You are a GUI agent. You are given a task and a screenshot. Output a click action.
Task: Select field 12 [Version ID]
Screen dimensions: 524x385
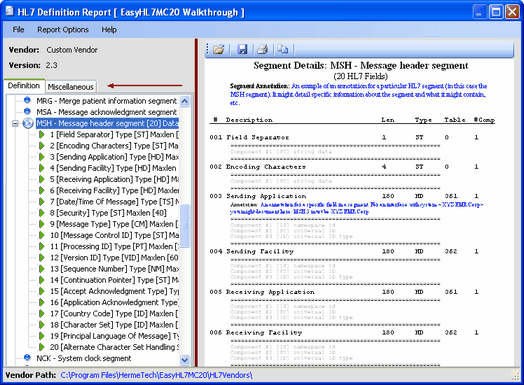pyautogui.click(x=114, y=258)
